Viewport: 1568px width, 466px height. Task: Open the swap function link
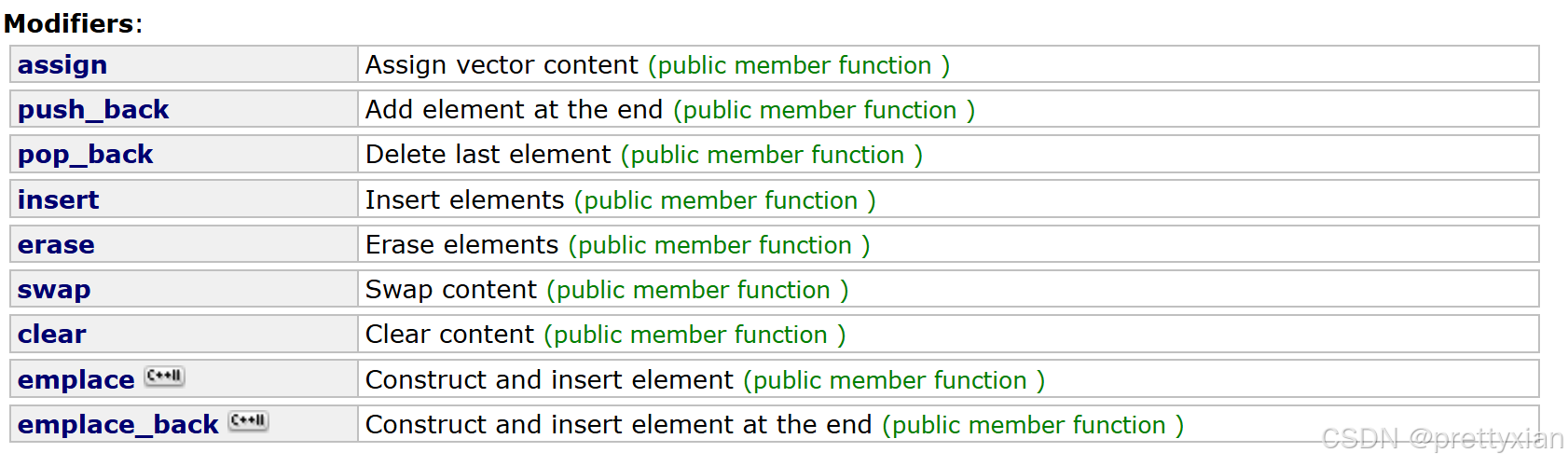[x=54, y=289]
